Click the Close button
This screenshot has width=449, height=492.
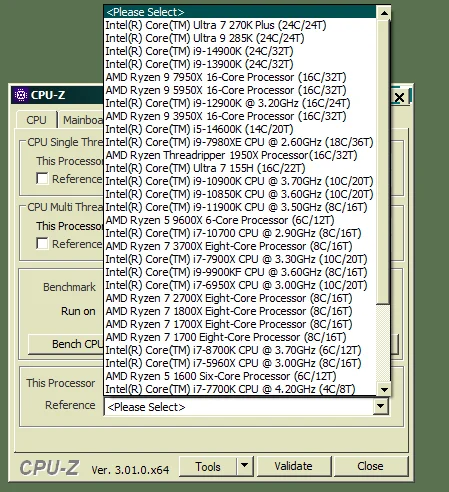(370, 466)
